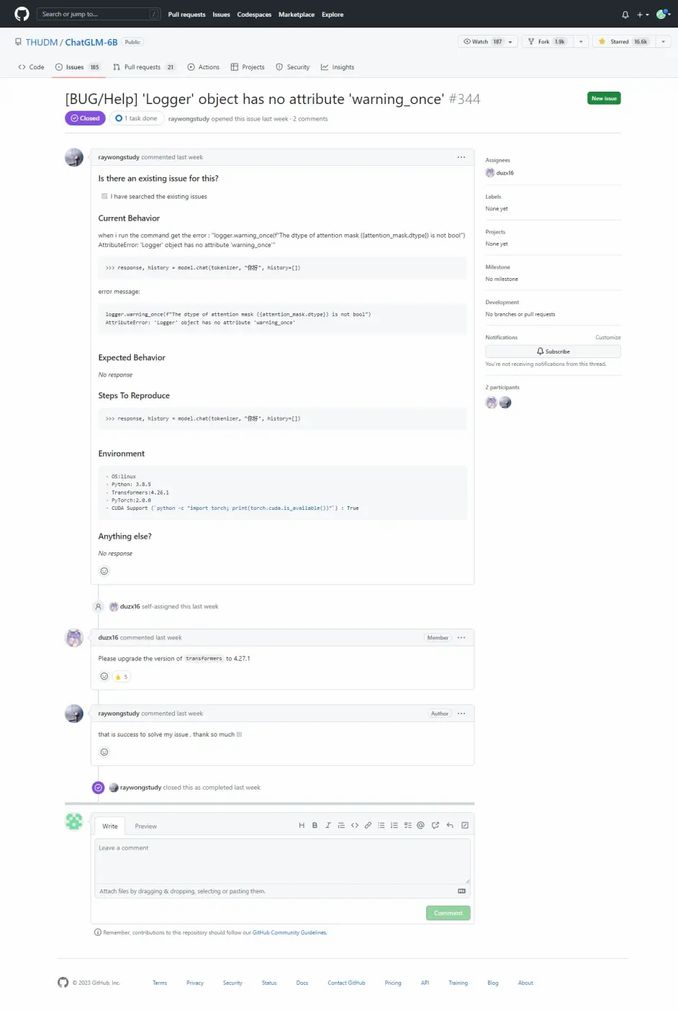Insert code using the code brackets icon

tap(354, 825)
